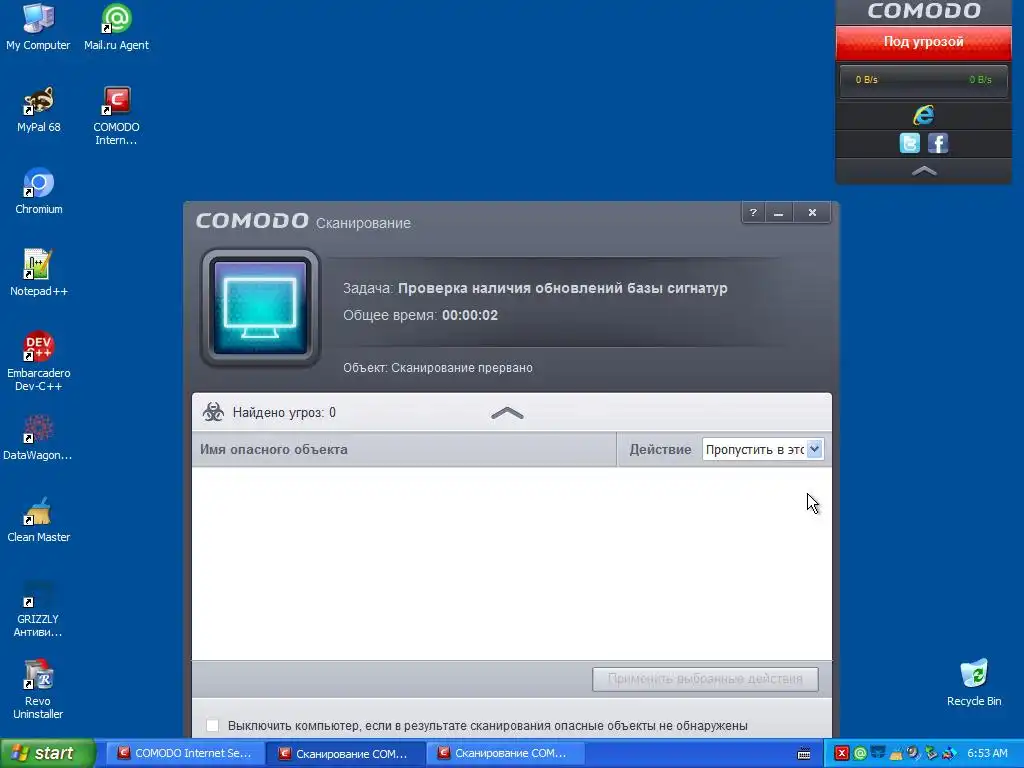The image size is (1024, 768).
Task: Open the Revo Uninstaller shortcut
Action: click(38, 690)
